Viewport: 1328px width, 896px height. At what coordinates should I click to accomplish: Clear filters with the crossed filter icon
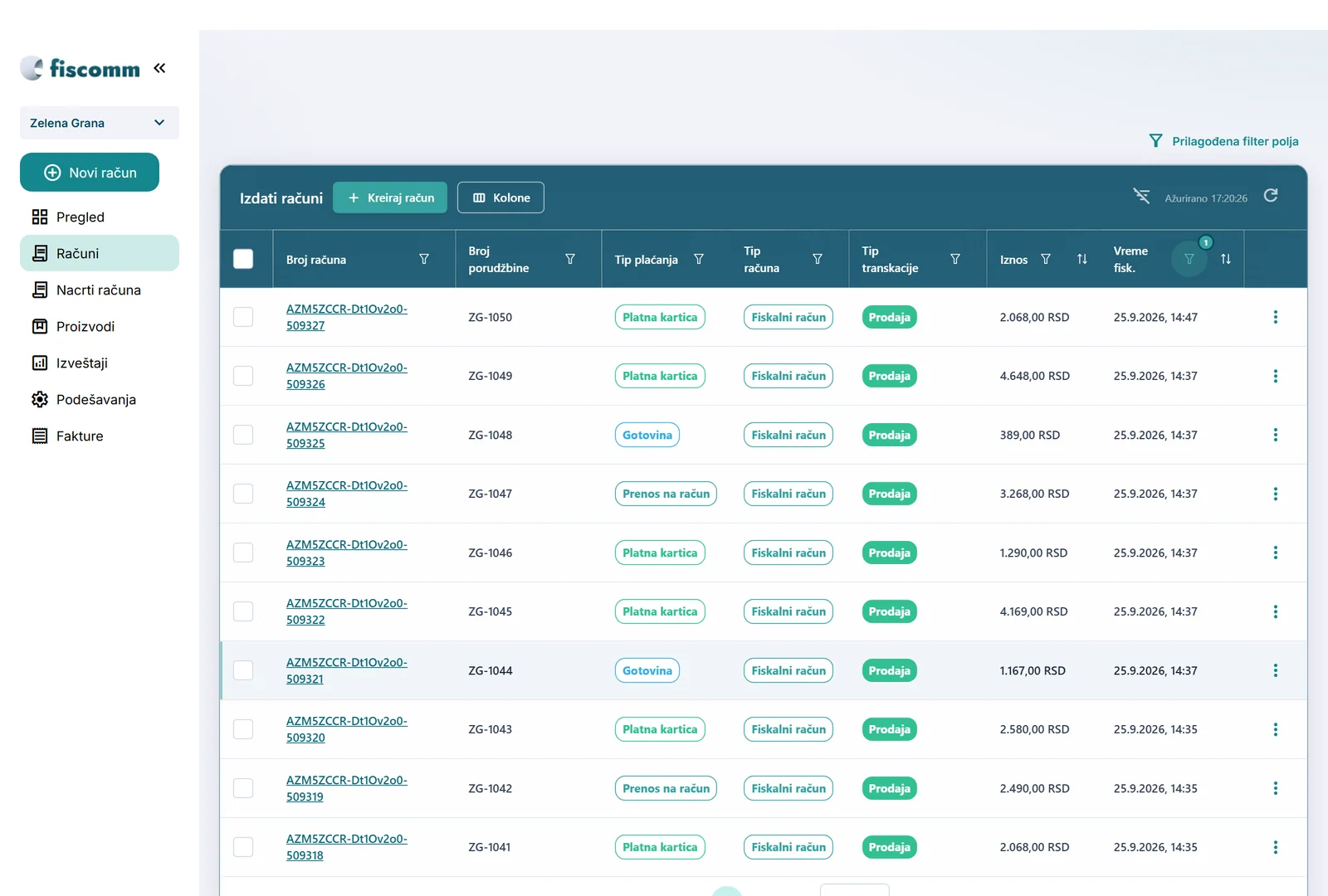click(x=1142, y=196)
